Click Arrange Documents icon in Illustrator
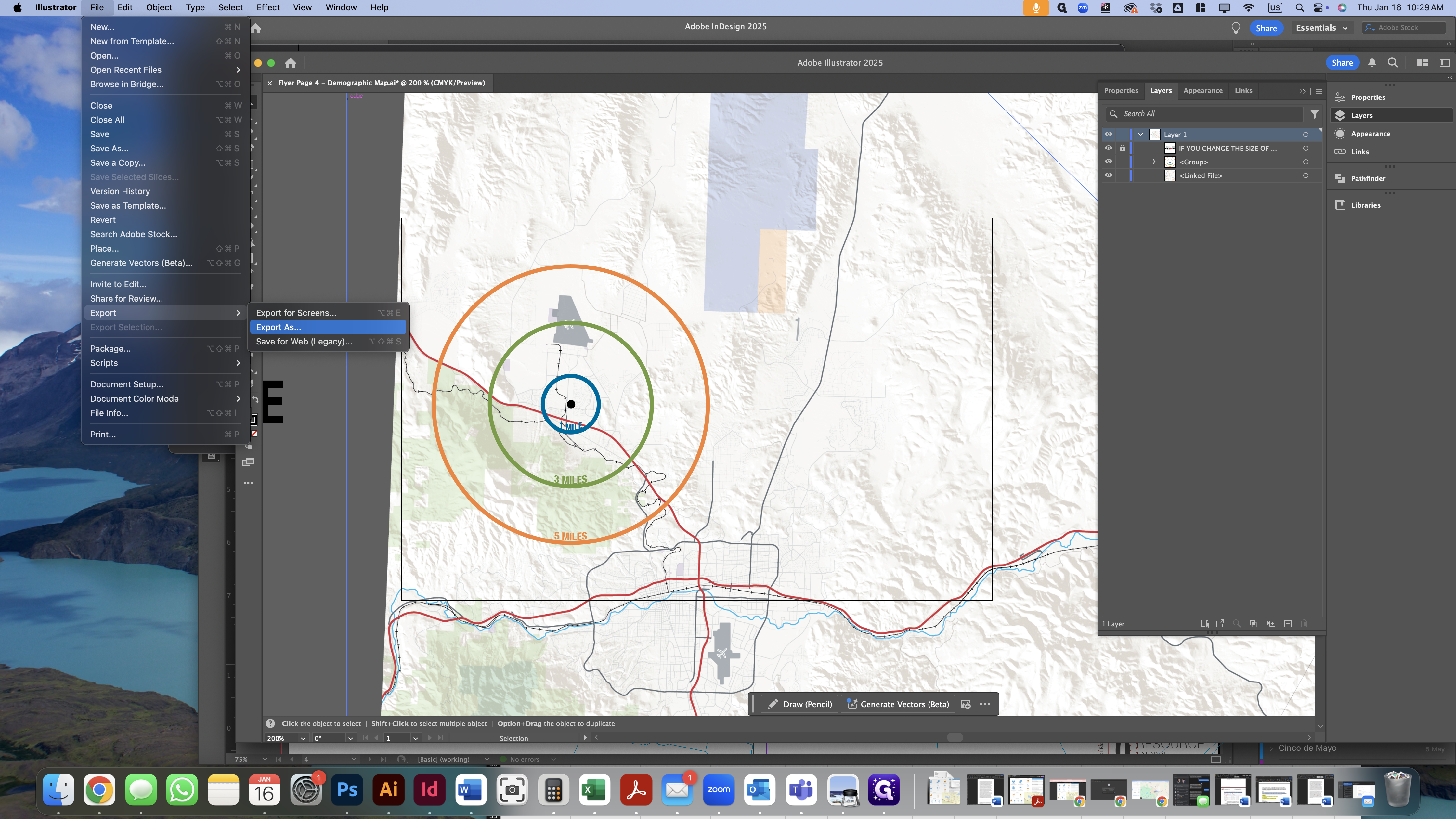The width and height of the screenshot is (1456, 819). (x=1422, y=63)
